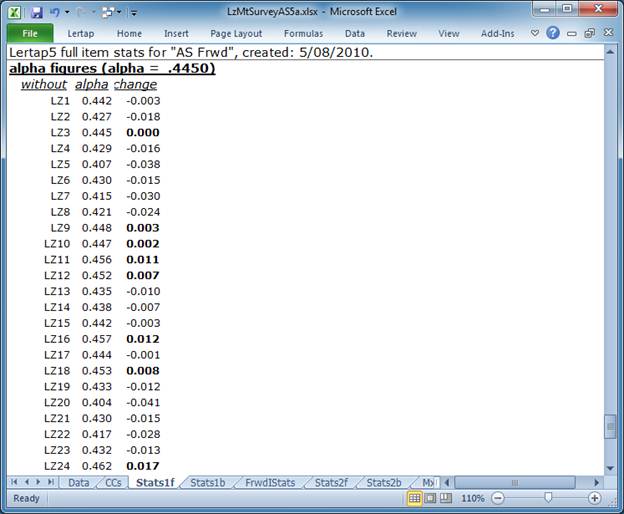The width and height of the screenshot is (624, 514).
Task: Adjust the zoom slider handle
Action: (548, 498)
